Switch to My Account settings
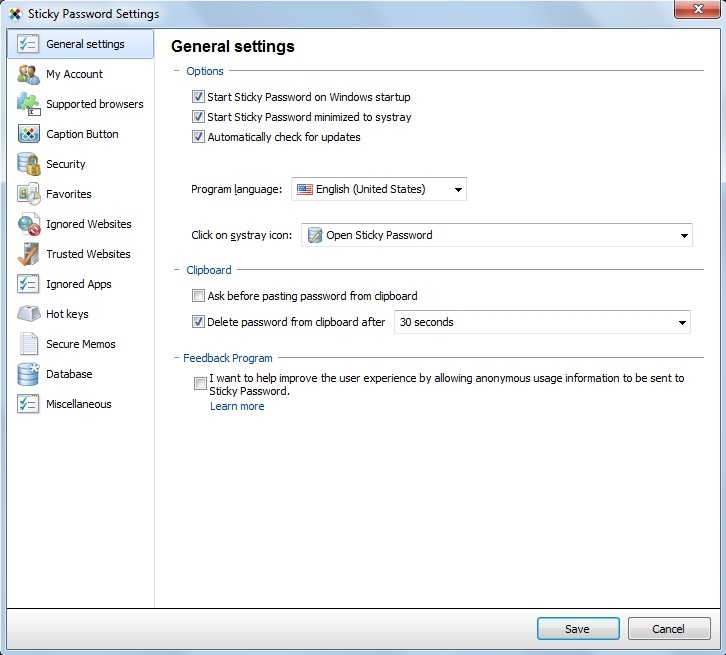Screen dimensions: 726x655 pos(81,74)
